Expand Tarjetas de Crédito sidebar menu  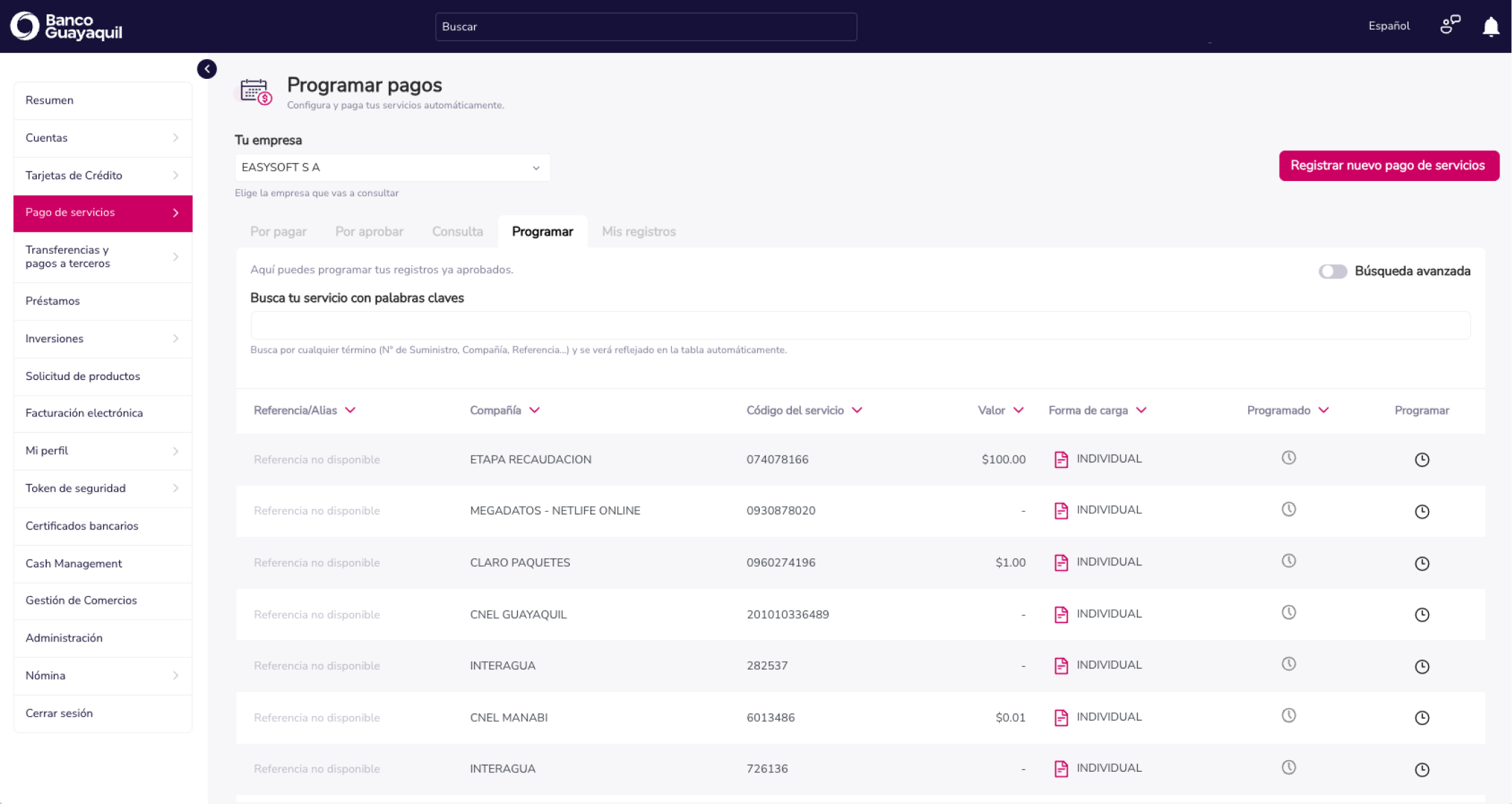103,176
